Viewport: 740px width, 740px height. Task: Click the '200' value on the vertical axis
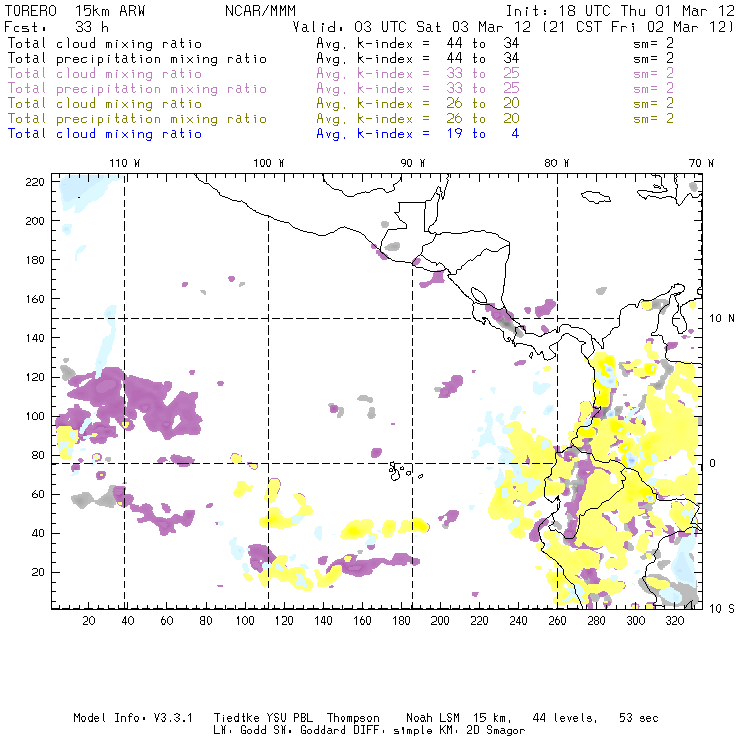35,221
